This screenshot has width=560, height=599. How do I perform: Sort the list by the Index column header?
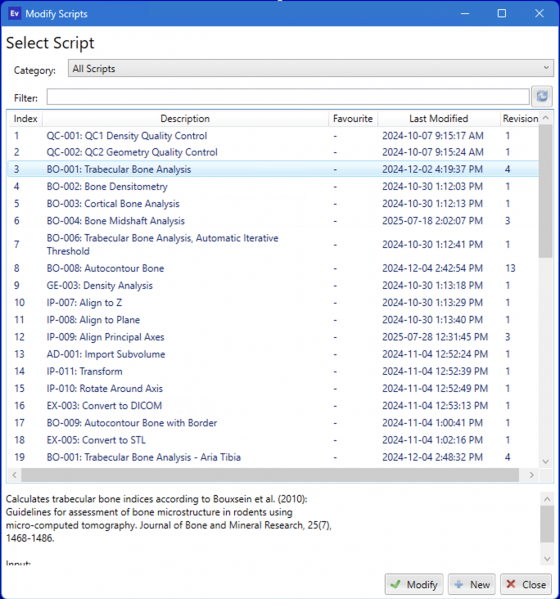tap(26, 119)
